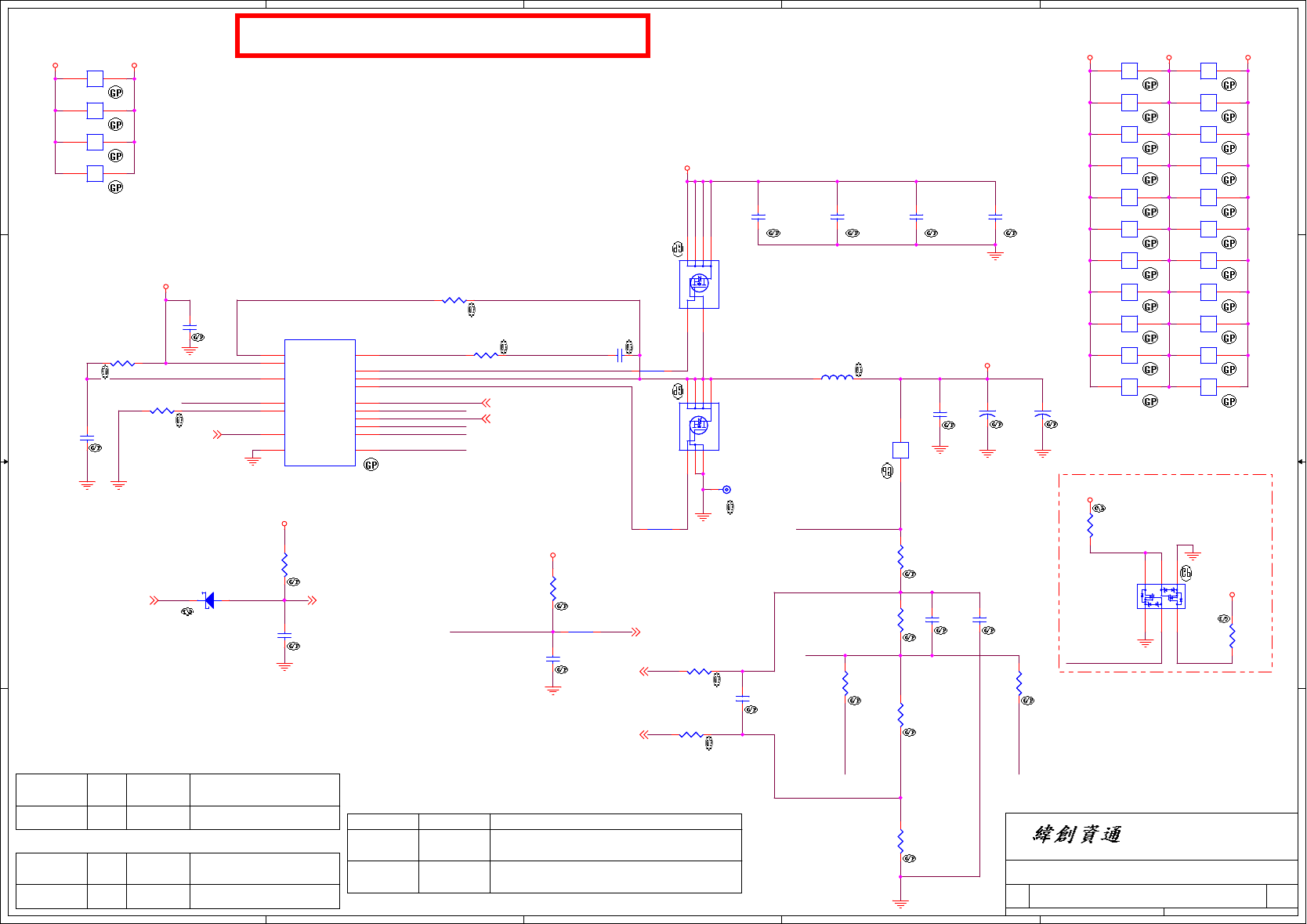The image size is (1307, 924).
Task: Click the wide center revision table at bottom
Action: click(545, 853)
